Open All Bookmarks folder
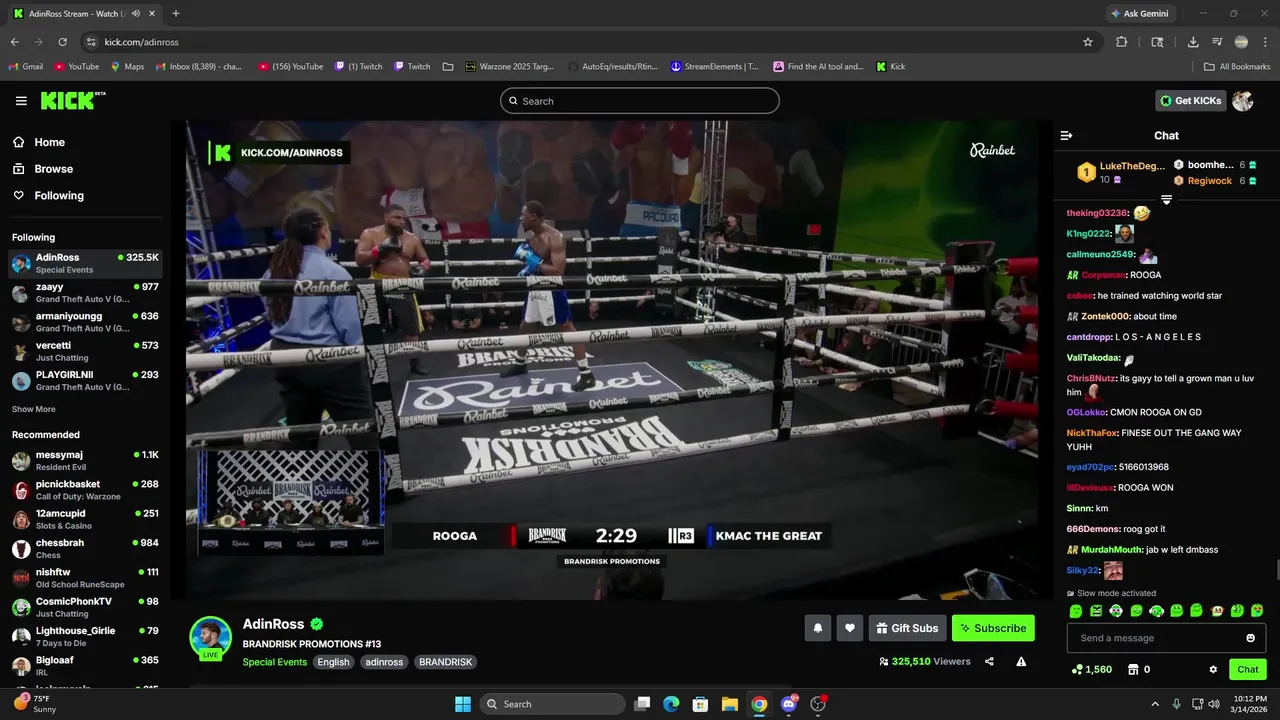1280x720 pixels. tap(1237, 67)
